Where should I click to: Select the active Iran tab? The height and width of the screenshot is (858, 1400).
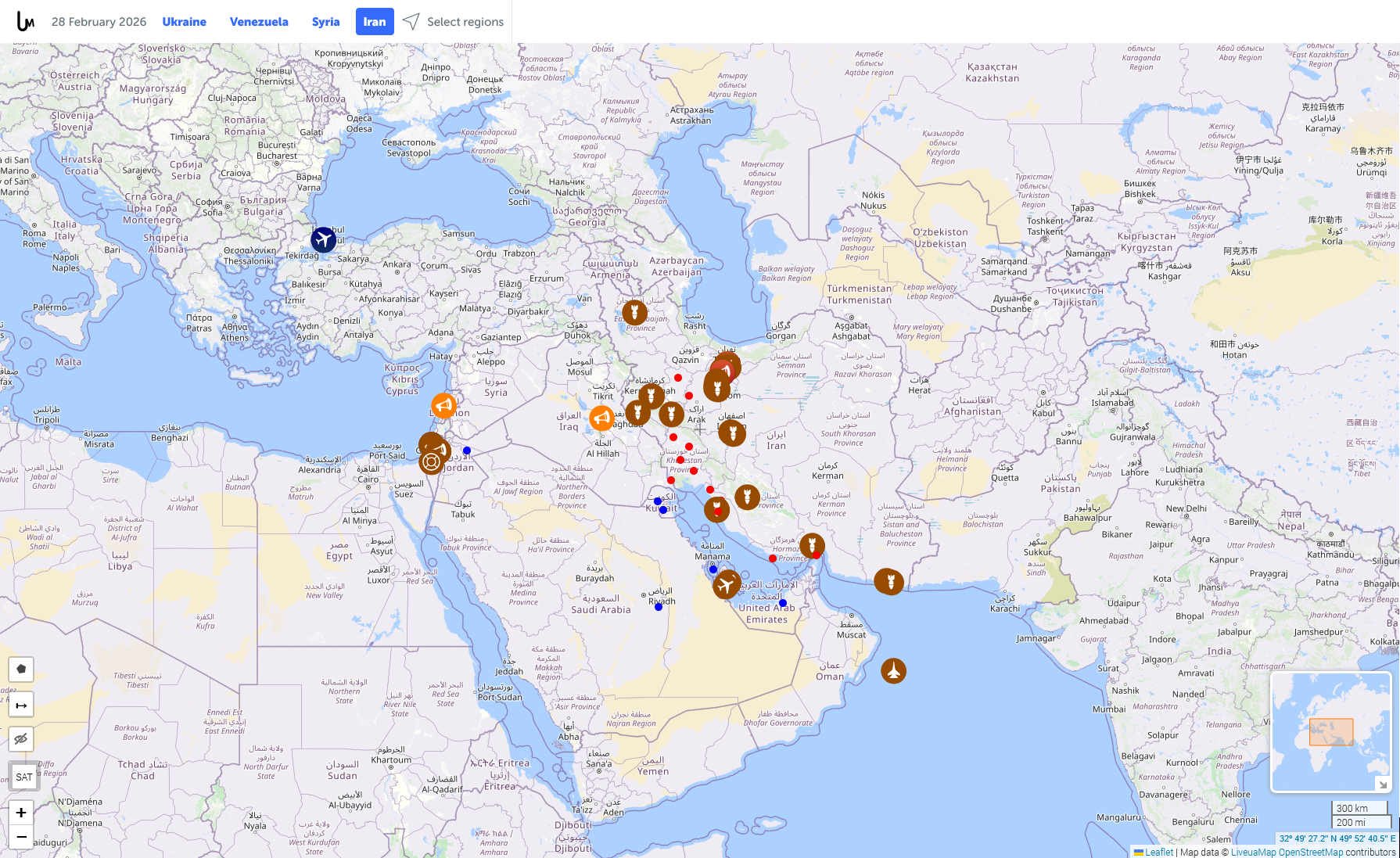[374, 22]
